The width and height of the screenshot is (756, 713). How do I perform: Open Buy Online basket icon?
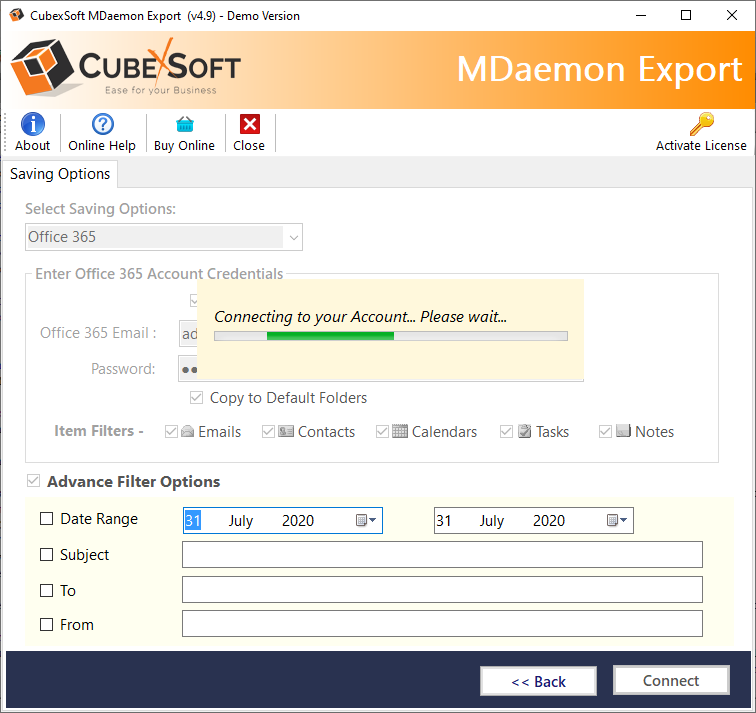[x=184, y=124]
